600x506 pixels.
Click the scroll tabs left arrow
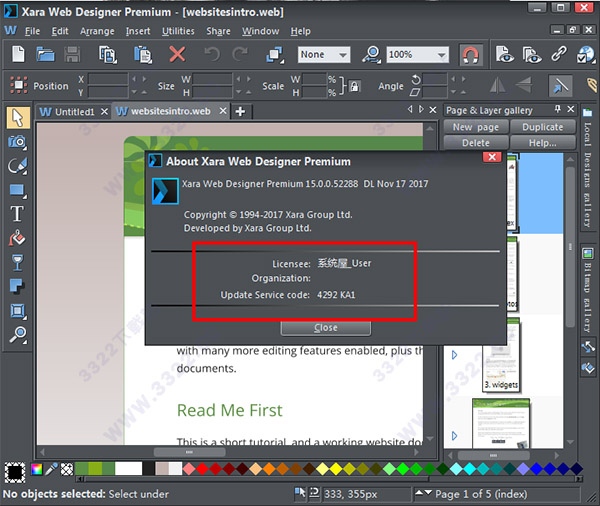click(x=410, y=109)
